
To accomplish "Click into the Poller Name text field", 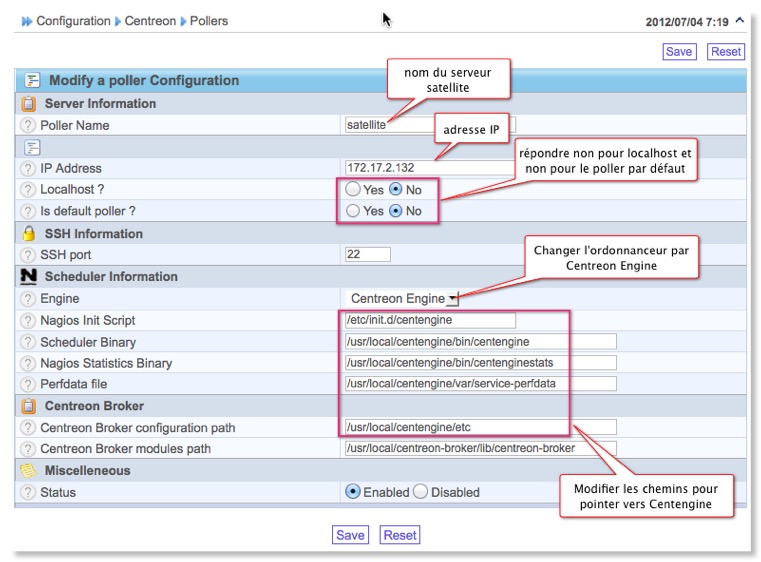I will [430, 125].
